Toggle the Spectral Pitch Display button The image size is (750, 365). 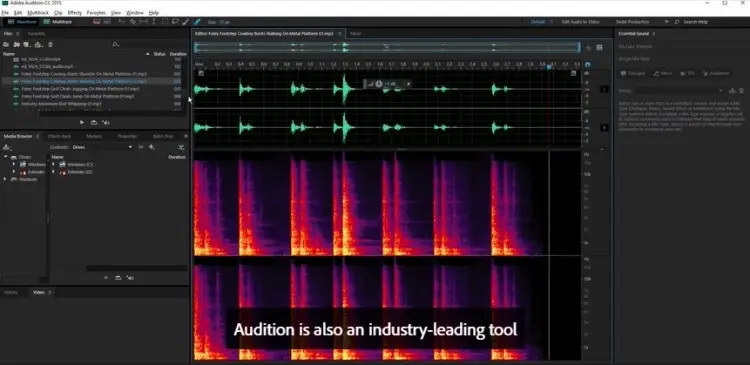point(107,22)
